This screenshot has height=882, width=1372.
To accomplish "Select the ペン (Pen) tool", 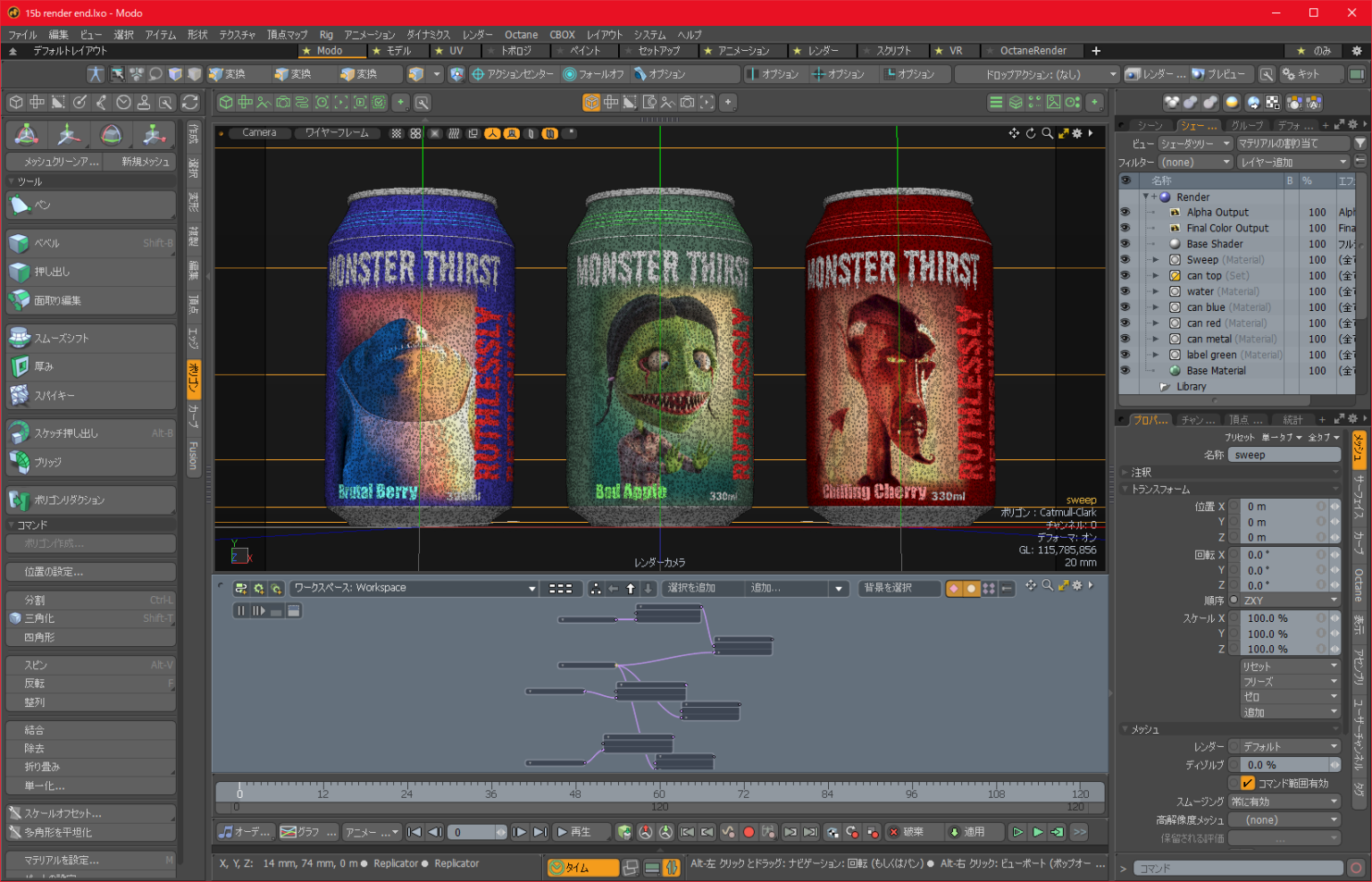I will tap(89, 205).
